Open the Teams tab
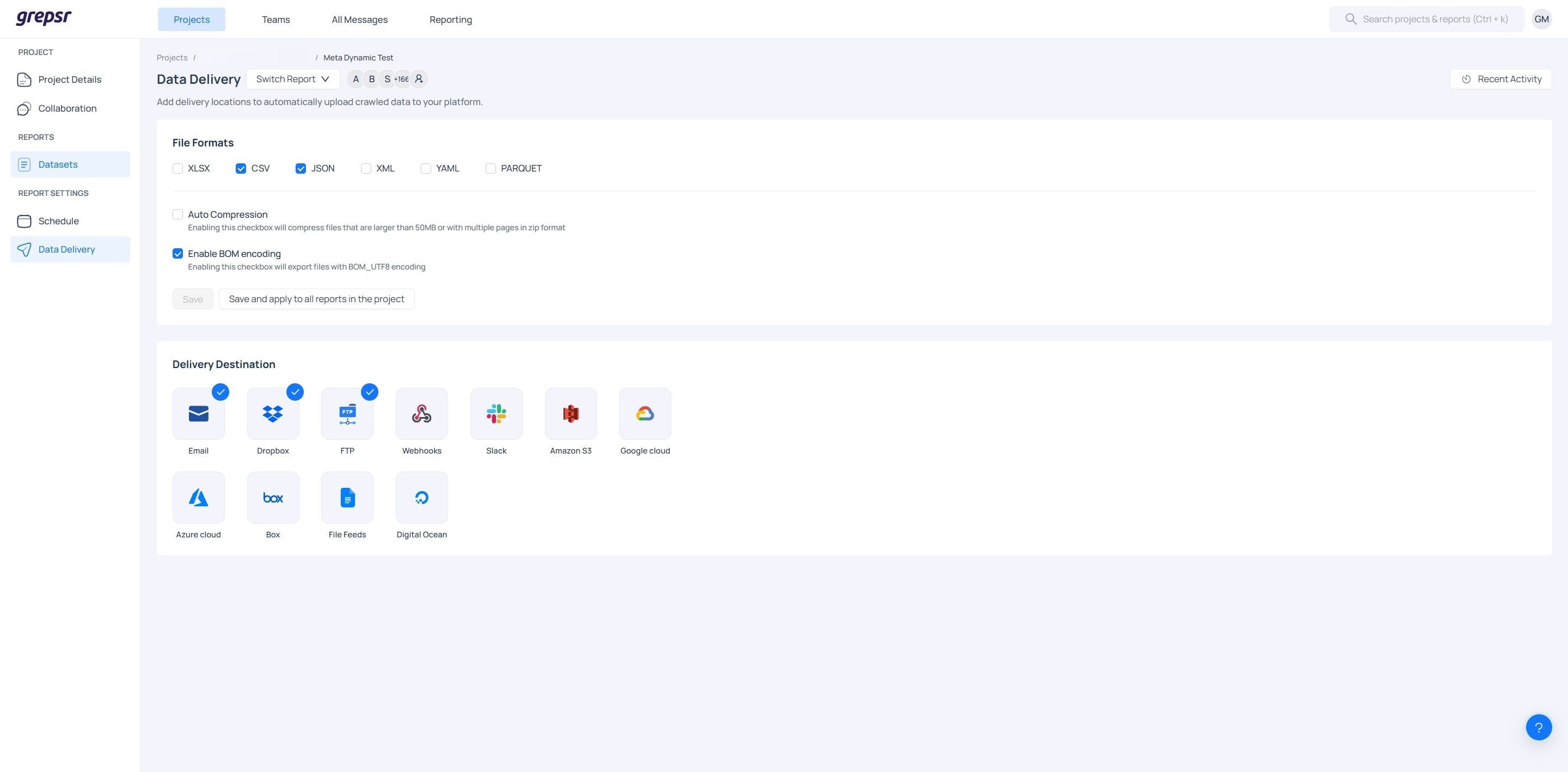 [275, 20]
